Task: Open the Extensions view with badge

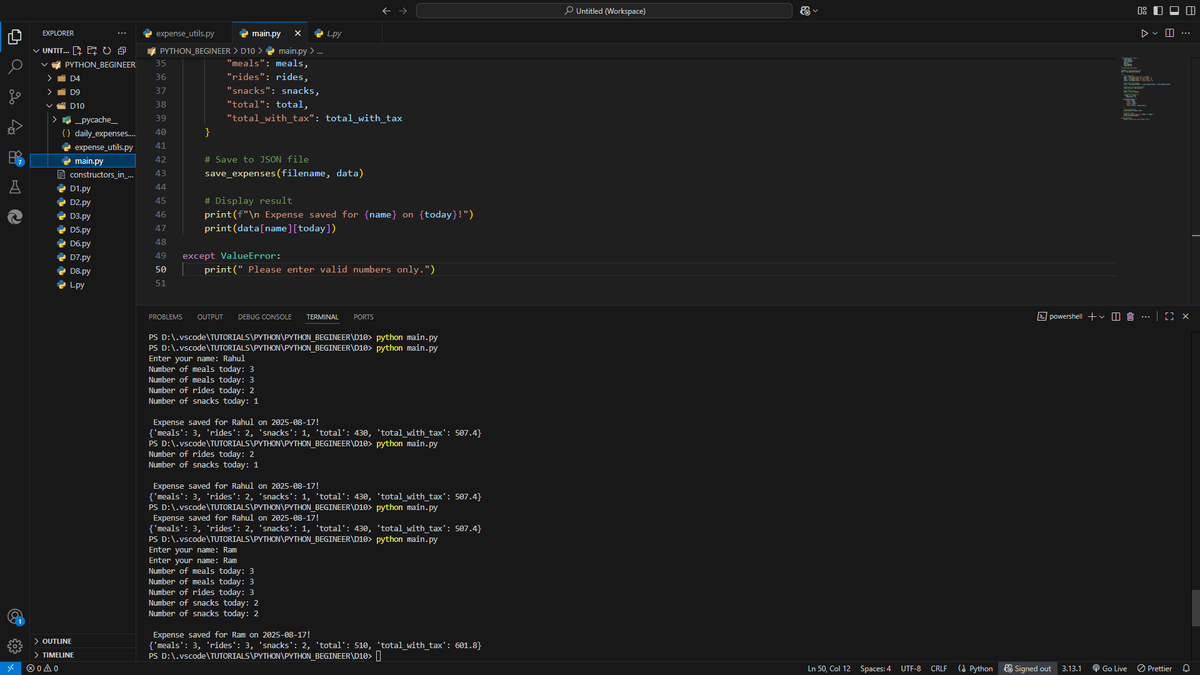Action: coord(15,157)
